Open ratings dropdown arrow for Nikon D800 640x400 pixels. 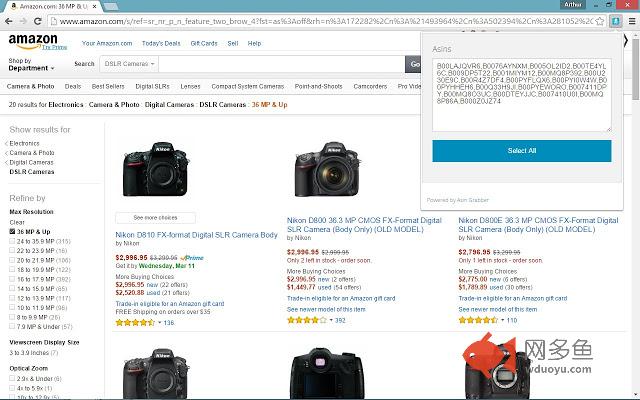click(331, 320)
